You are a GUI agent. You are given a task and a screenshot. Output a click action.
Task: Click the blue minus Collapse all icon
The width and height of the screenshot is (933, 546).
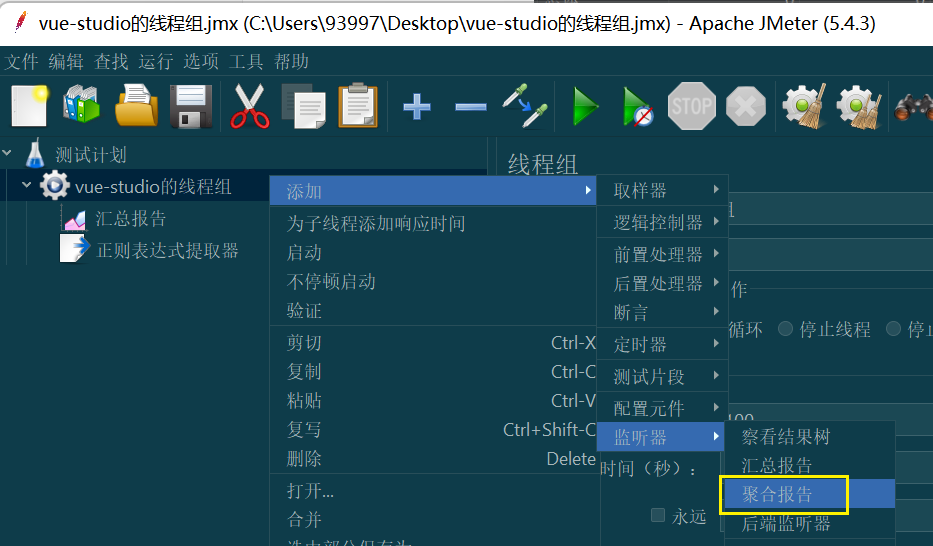point(471,107)
